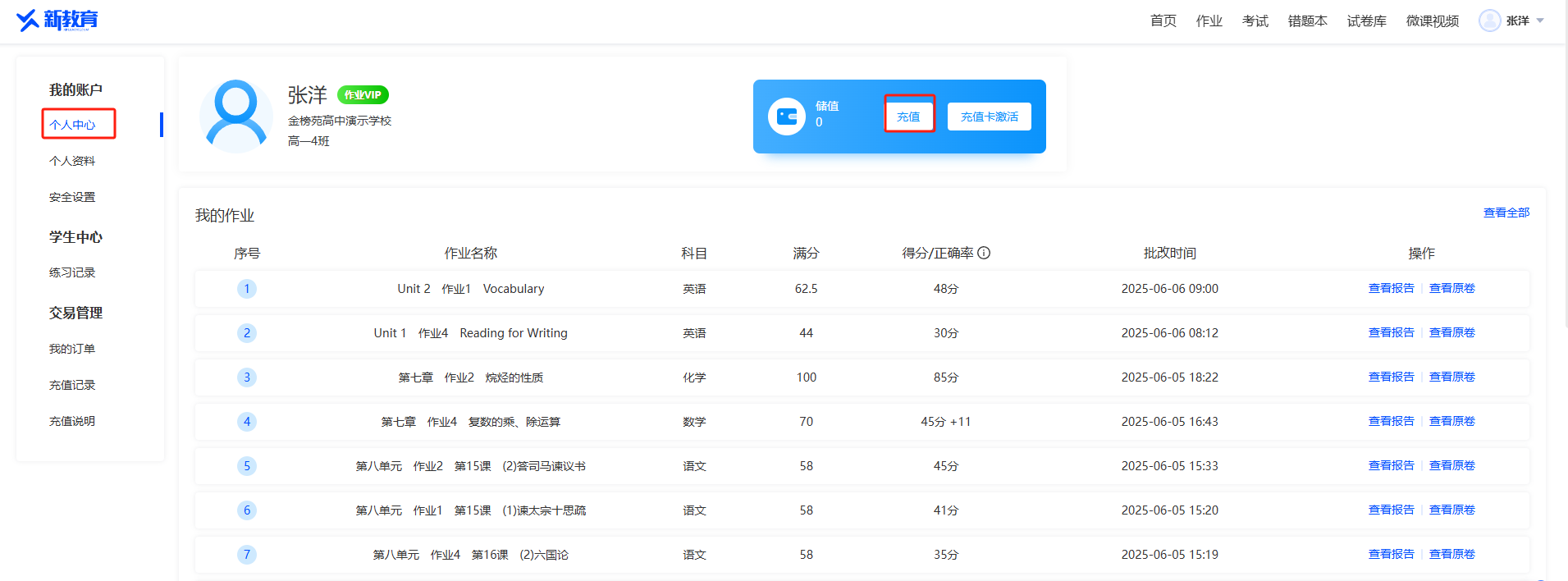Viewport: 1568px width, 581px height.
Task: Click the small user avatar in header
Action: pyautogui.click(x=1489, y=21)
